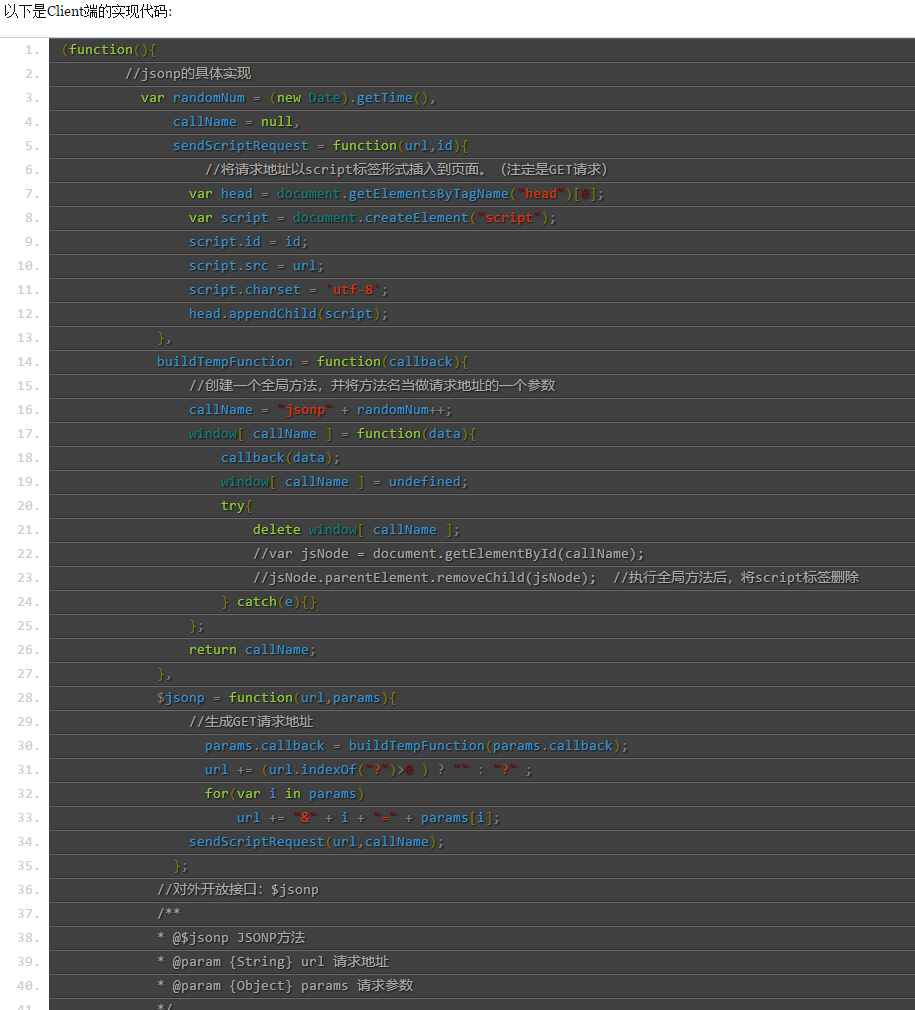Click the comment '//生成GET请求地址'
The width and height of the screenshot is (915, 1010).
(x=251, y=722)
